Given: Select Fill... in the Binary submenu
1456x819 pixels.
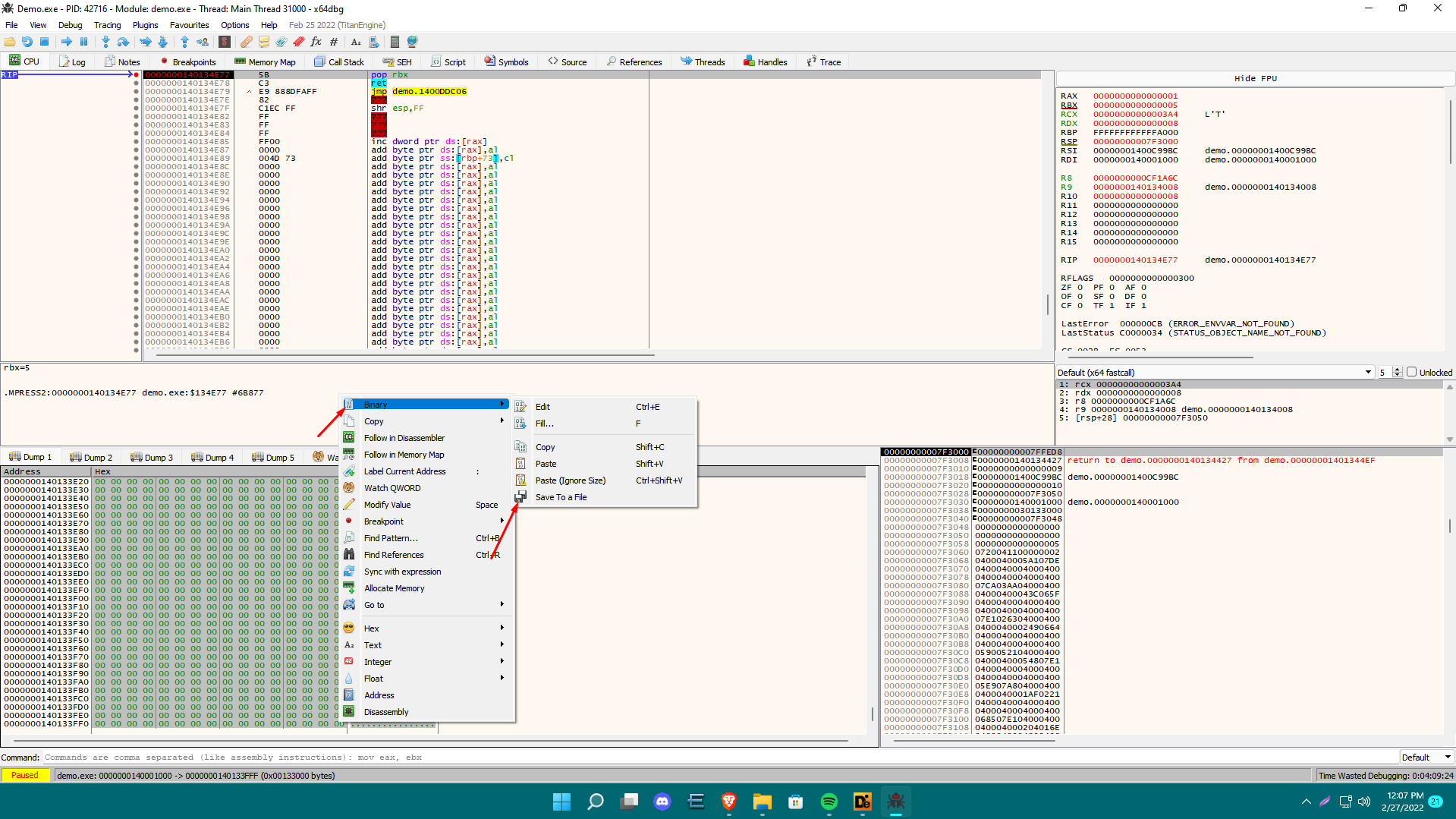Looking at the screenshot, I should [x=605, y=424].
